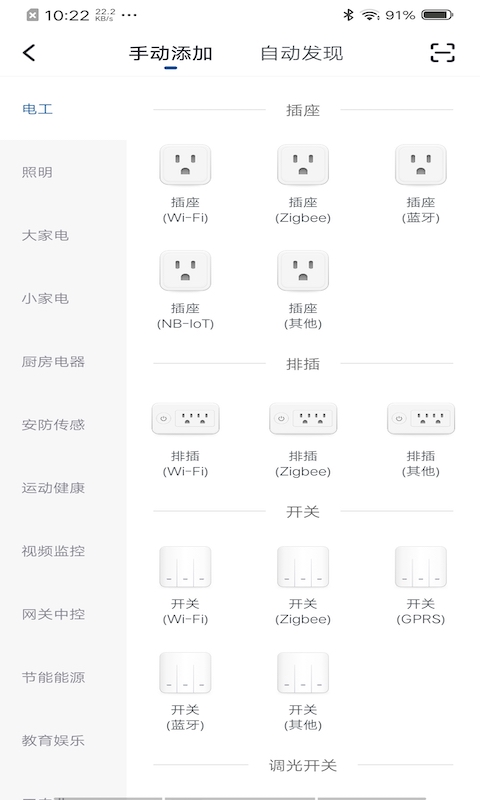Open the 厨房电器 category in sidebar
Image resolution: width=480 pixels, height=800 pixels.
click(53, 362)
